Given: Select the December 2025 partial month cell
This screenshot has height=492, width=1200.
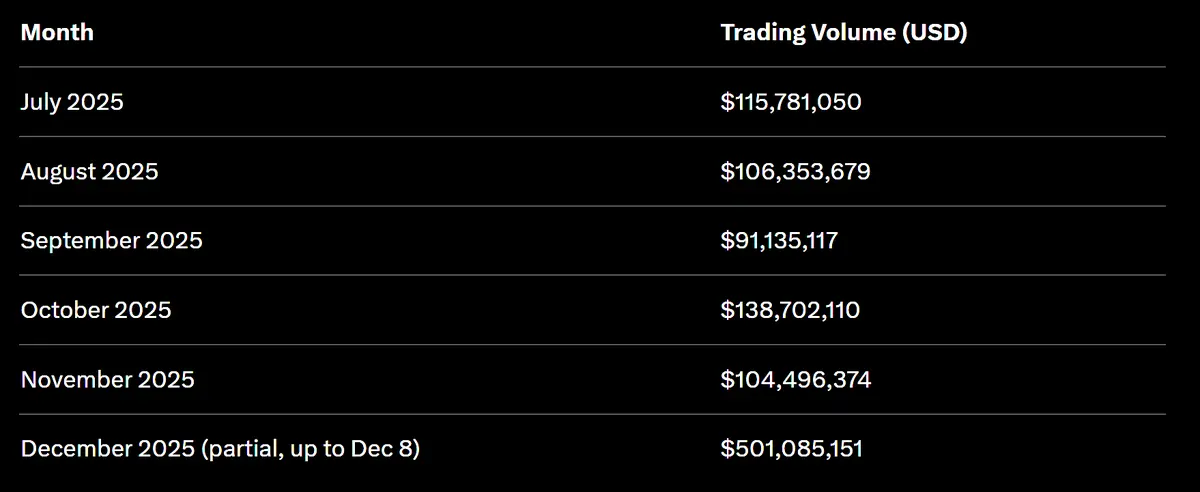Looking at the screenshot, I should pyautogui.click(x=220, y=449).
